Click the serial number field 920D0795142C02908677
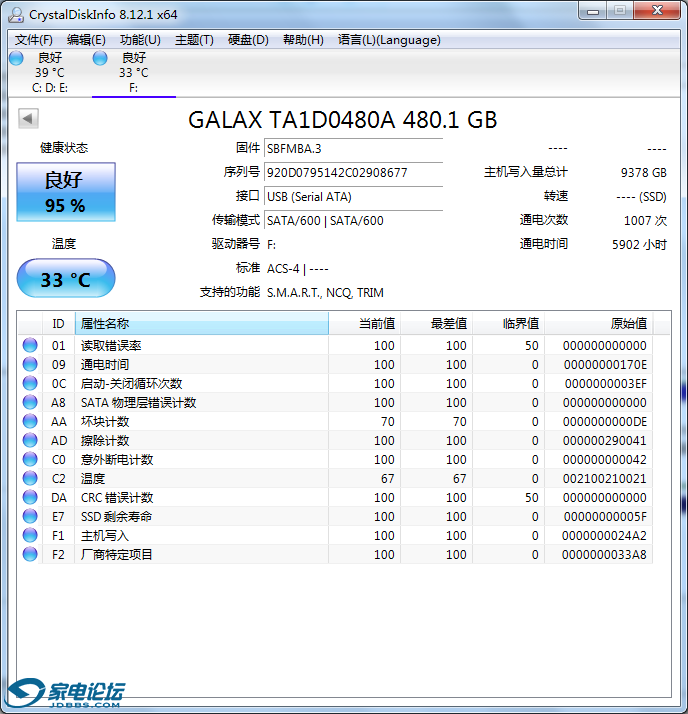The width and height of the screenshot is (688, 714). click(x=353, y=173)
